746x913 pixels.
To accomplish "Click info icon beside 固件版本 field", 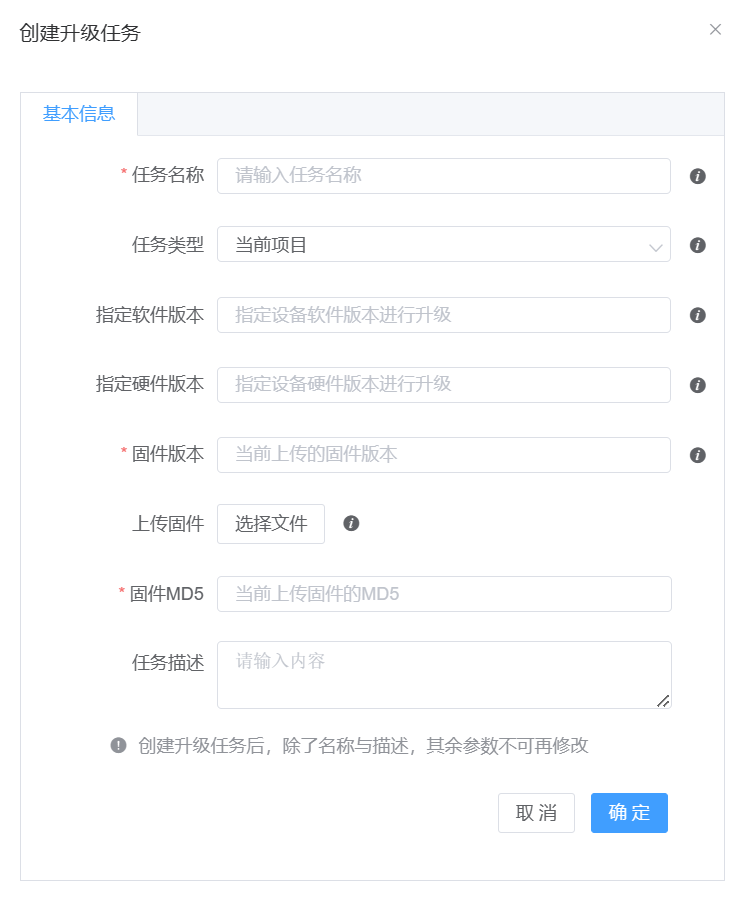I will pyautogui.click(x=698, y=455).
